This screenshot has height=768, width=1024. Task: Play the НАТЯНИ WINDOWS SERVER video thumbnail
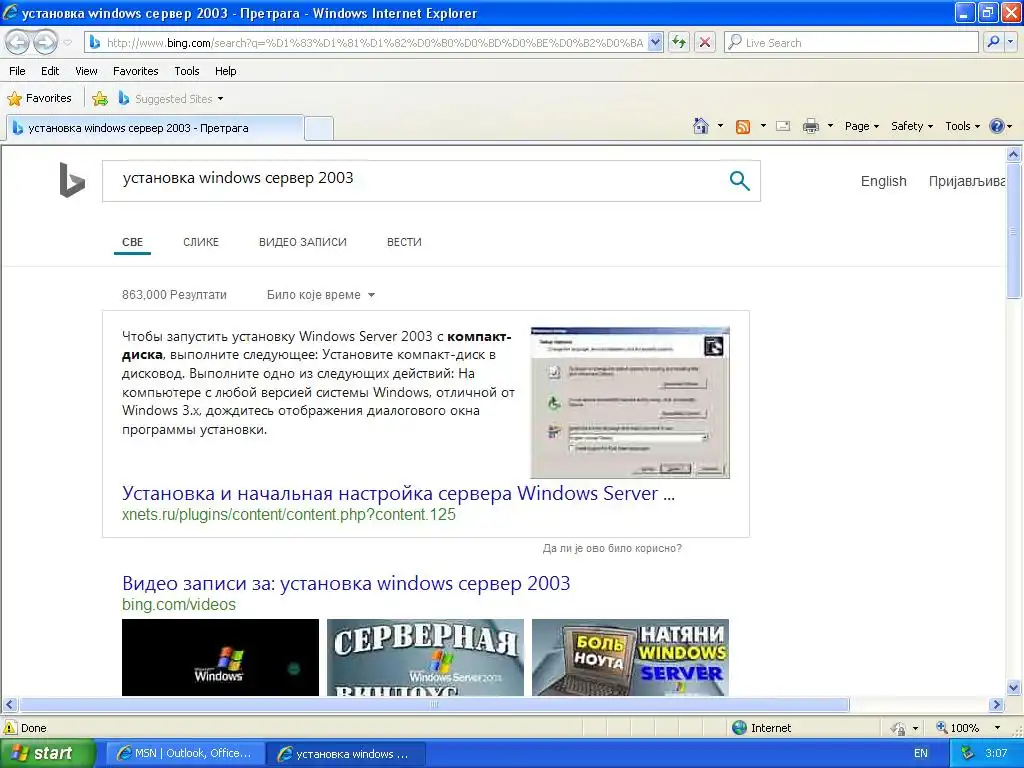pos(630,657)
